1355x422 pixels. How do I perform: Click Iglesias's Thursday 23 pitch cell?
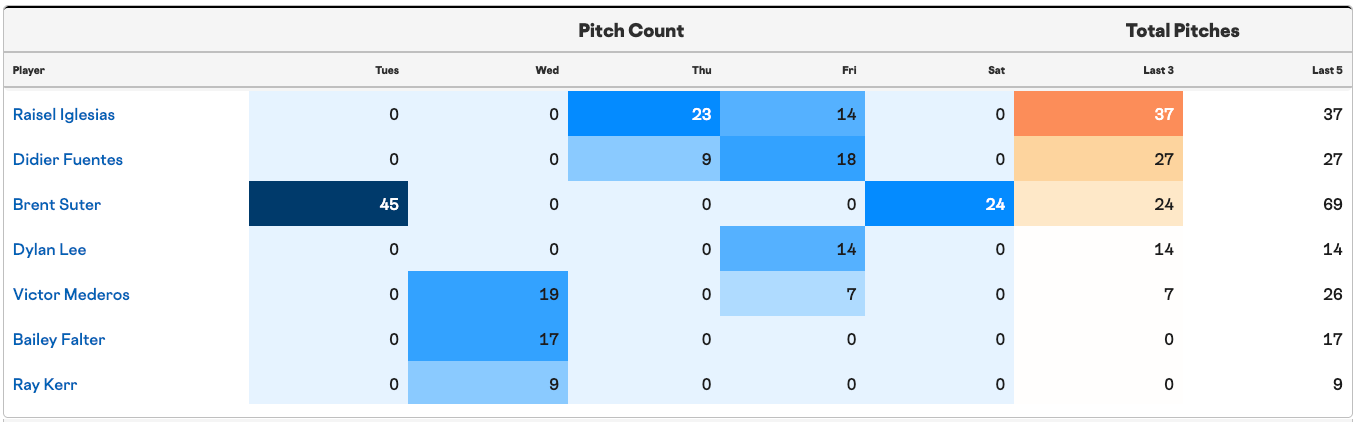point(643,114)
